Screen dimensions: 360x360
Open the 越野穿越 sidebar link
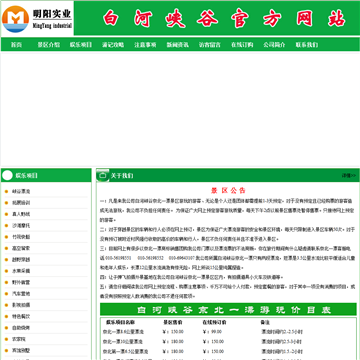21,260
